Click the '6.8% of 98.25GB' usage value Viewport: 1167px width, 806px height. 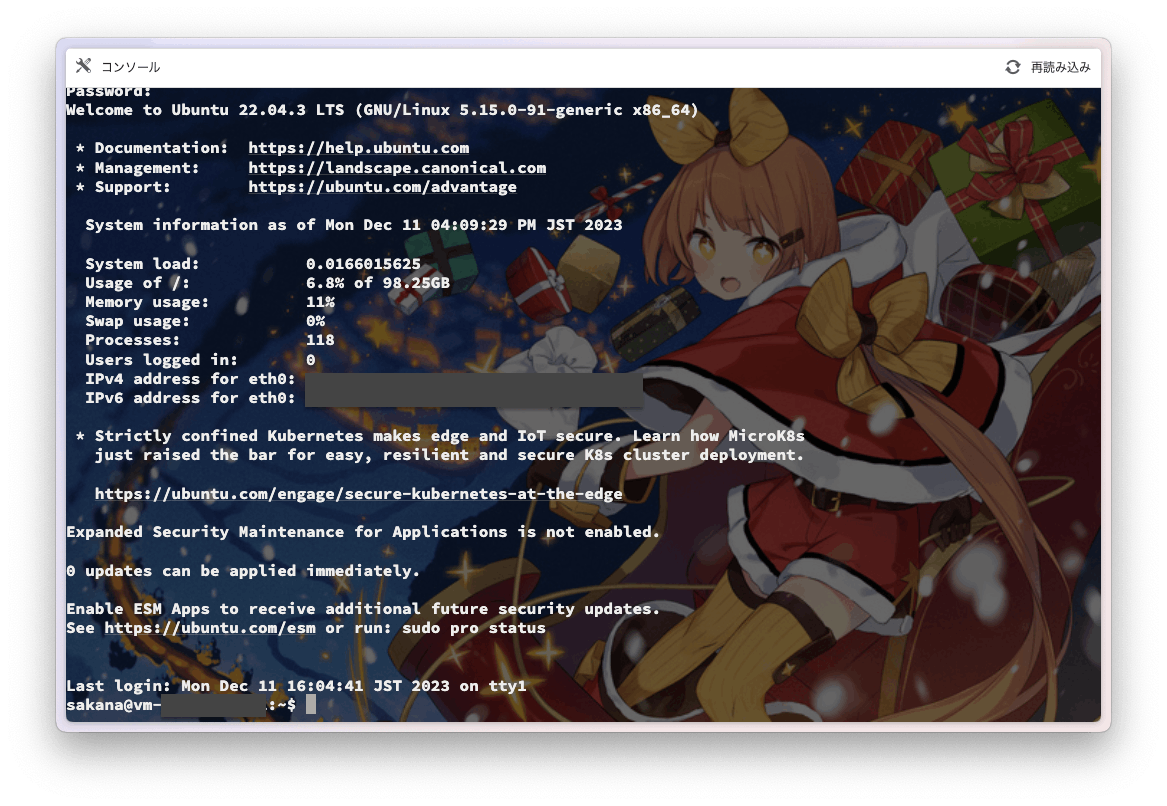click(x=378, y=283)
